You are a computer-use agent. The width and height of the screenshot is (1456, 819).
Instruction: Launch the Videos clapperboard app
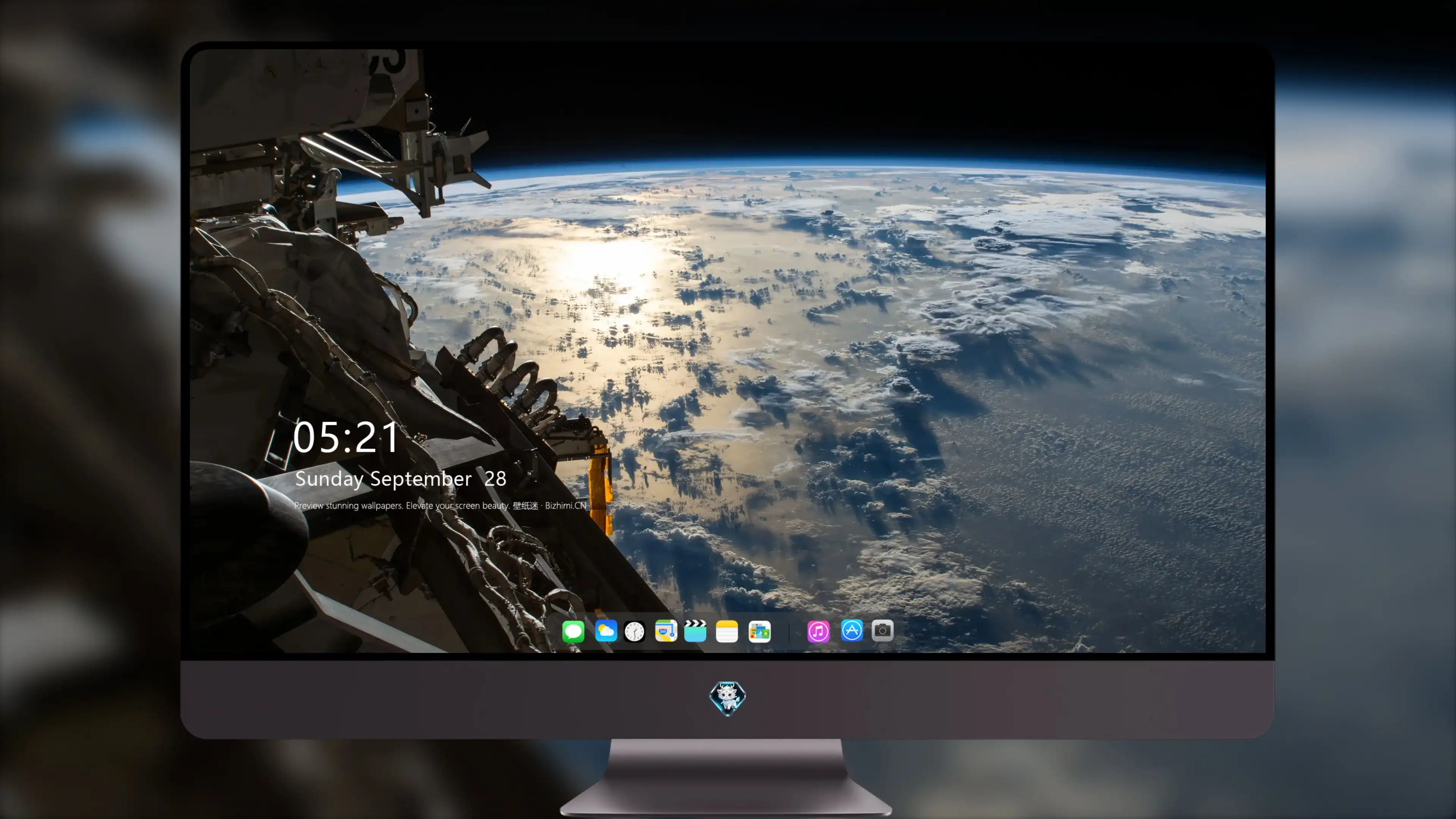[x=695, y=631]
